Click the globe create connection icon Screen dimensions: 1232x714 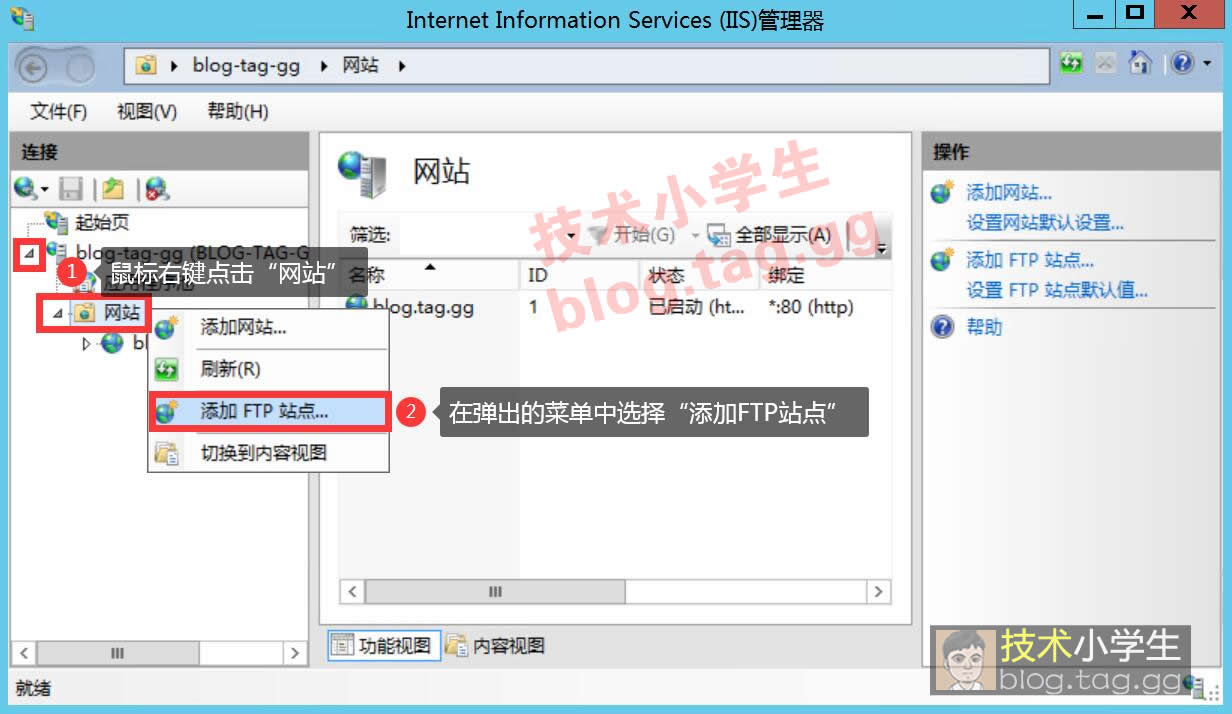[25, 188]
